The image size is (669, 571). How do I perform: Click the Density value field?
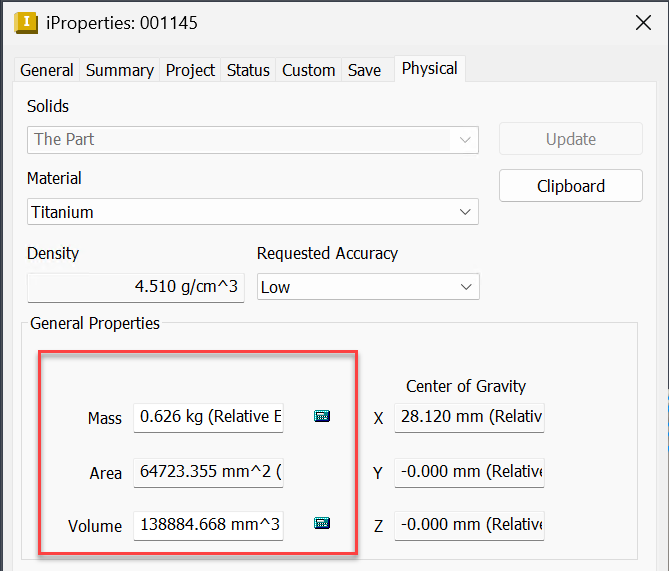136,288
